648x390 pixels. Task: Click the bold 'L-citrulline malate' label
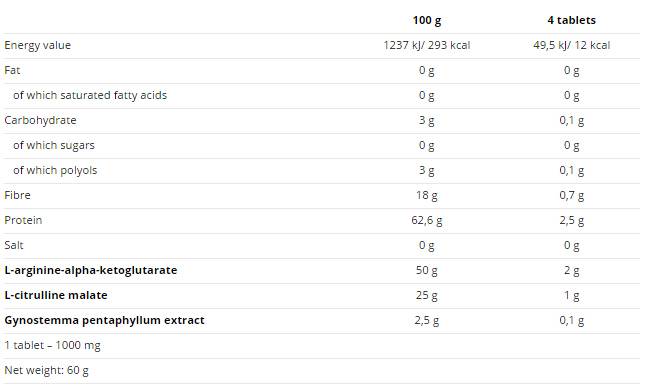[56, 295]
